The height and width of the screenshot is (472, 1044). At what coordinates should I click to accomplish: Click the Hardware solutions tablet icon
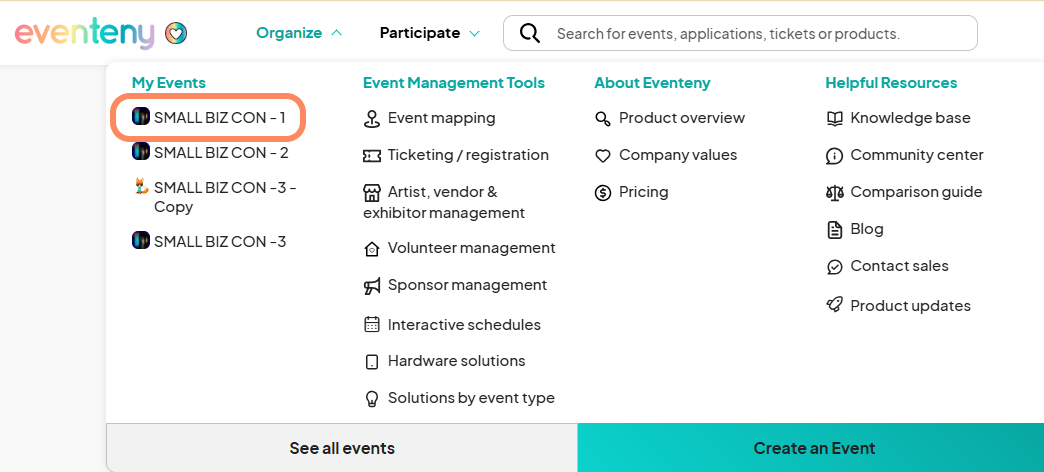[372, 362]
